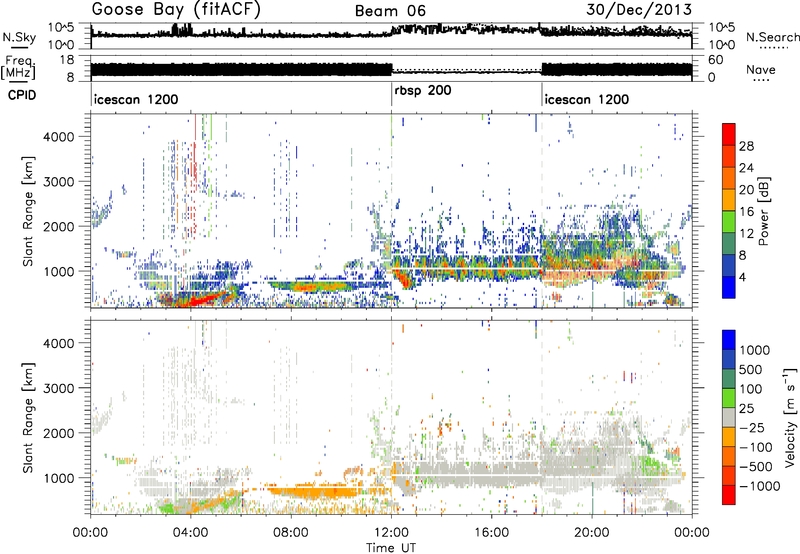This screenshot has height=554, width=800.
Task: Click the "Power [dB]" colorbar title
Action: 763,211
